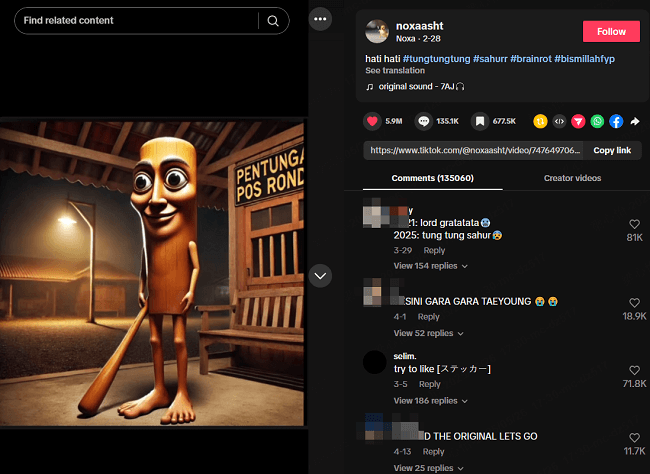Click the 5.9M likes count

coord(393,121)
